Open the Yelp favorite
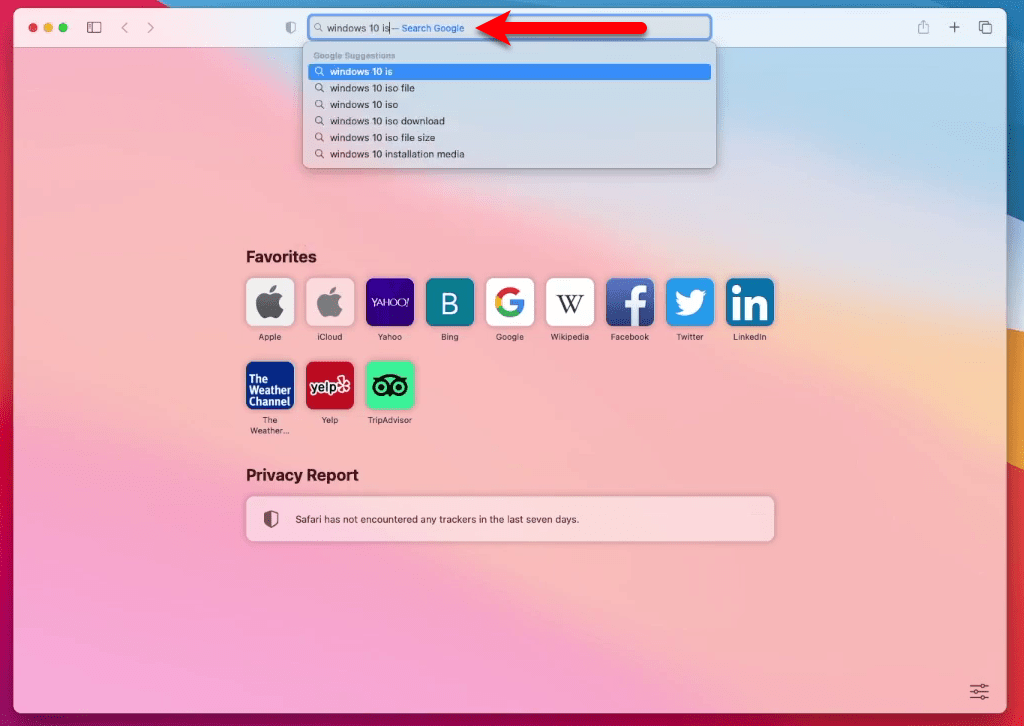Viewport: 1024px width, 726px height. pos(330,385)
